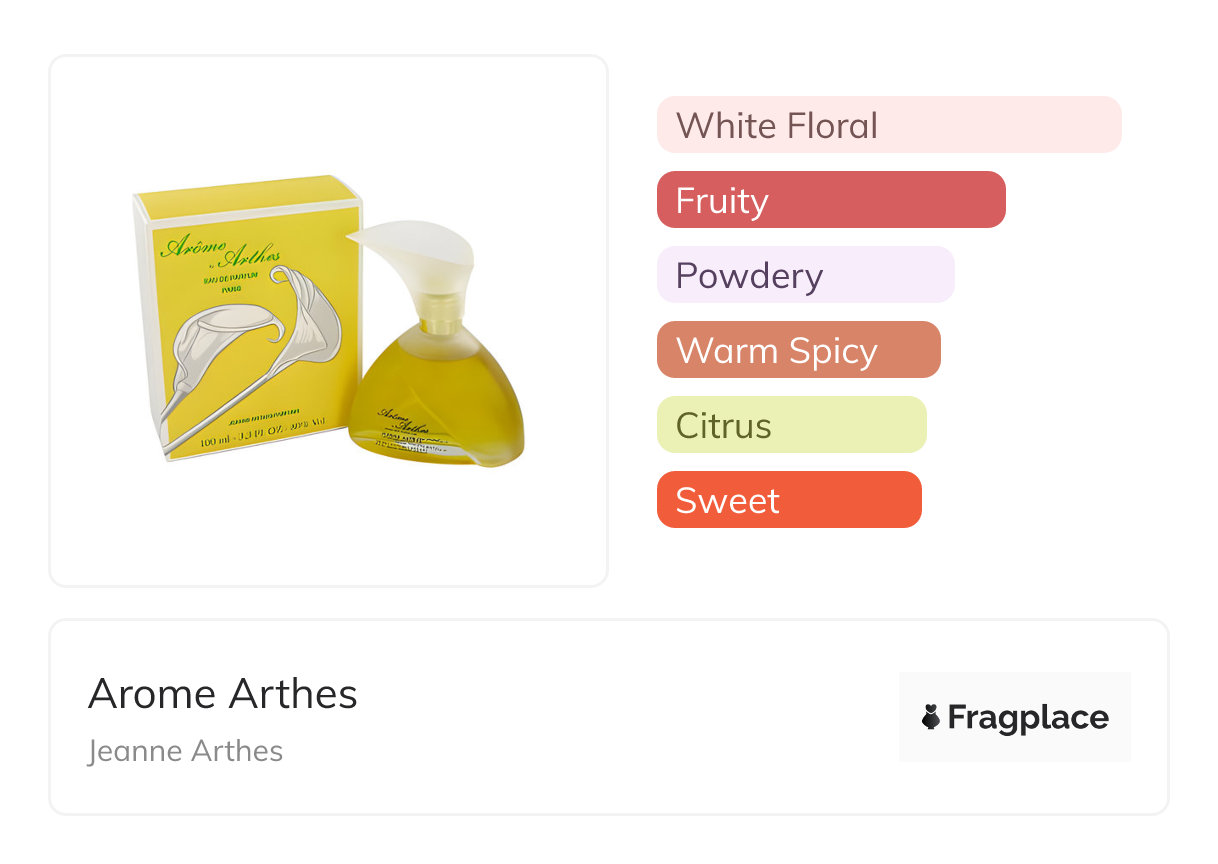Click the Fragplace wordmark text
The width and height of the screenshot is (1218, 864).
(x=1028, y=717)
